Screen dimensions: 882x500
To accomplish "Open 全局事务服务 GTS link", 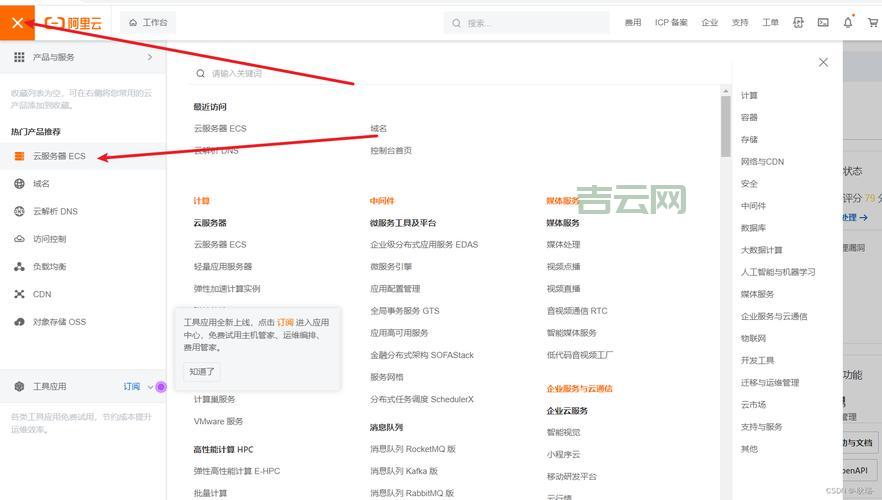I will pyautogui.click(x=404, y=310).
